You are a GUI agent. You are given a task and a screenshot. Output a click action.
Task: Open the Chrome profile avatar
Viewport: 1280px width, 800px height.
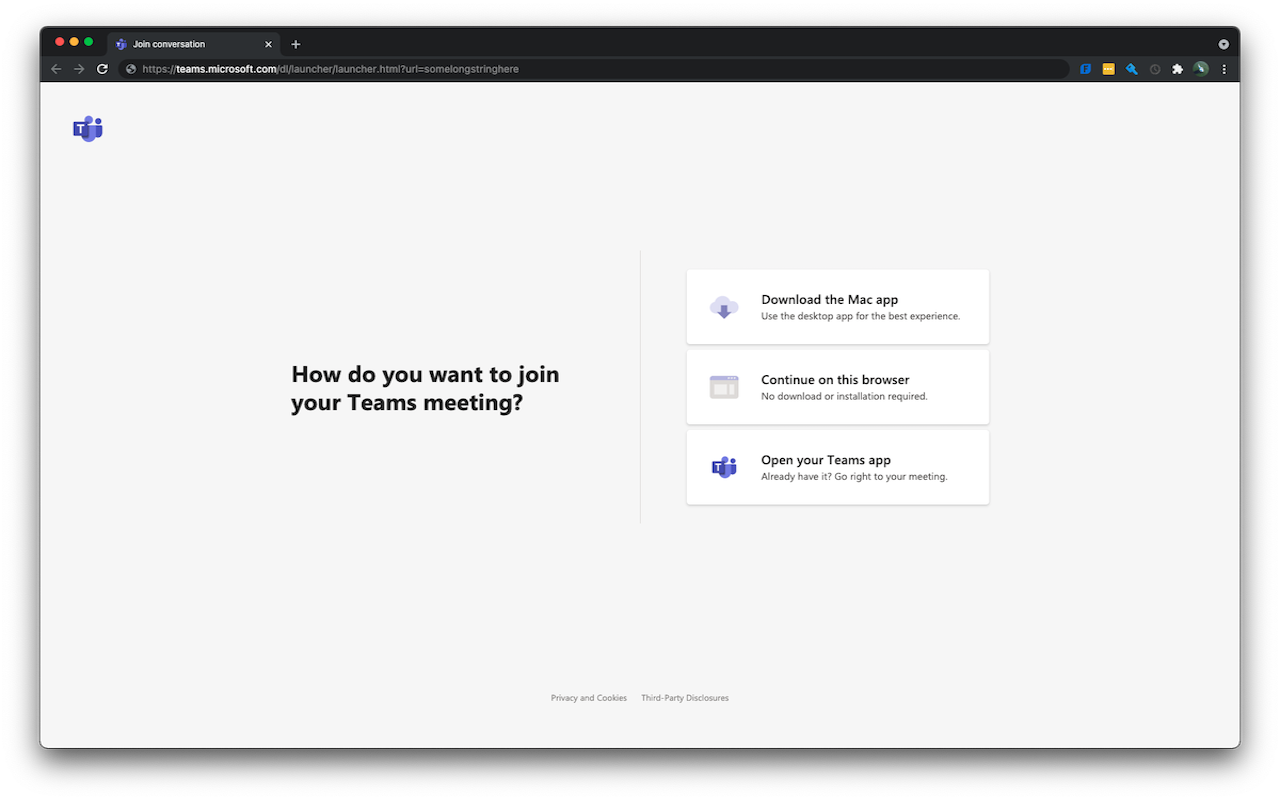[1201, 69]
